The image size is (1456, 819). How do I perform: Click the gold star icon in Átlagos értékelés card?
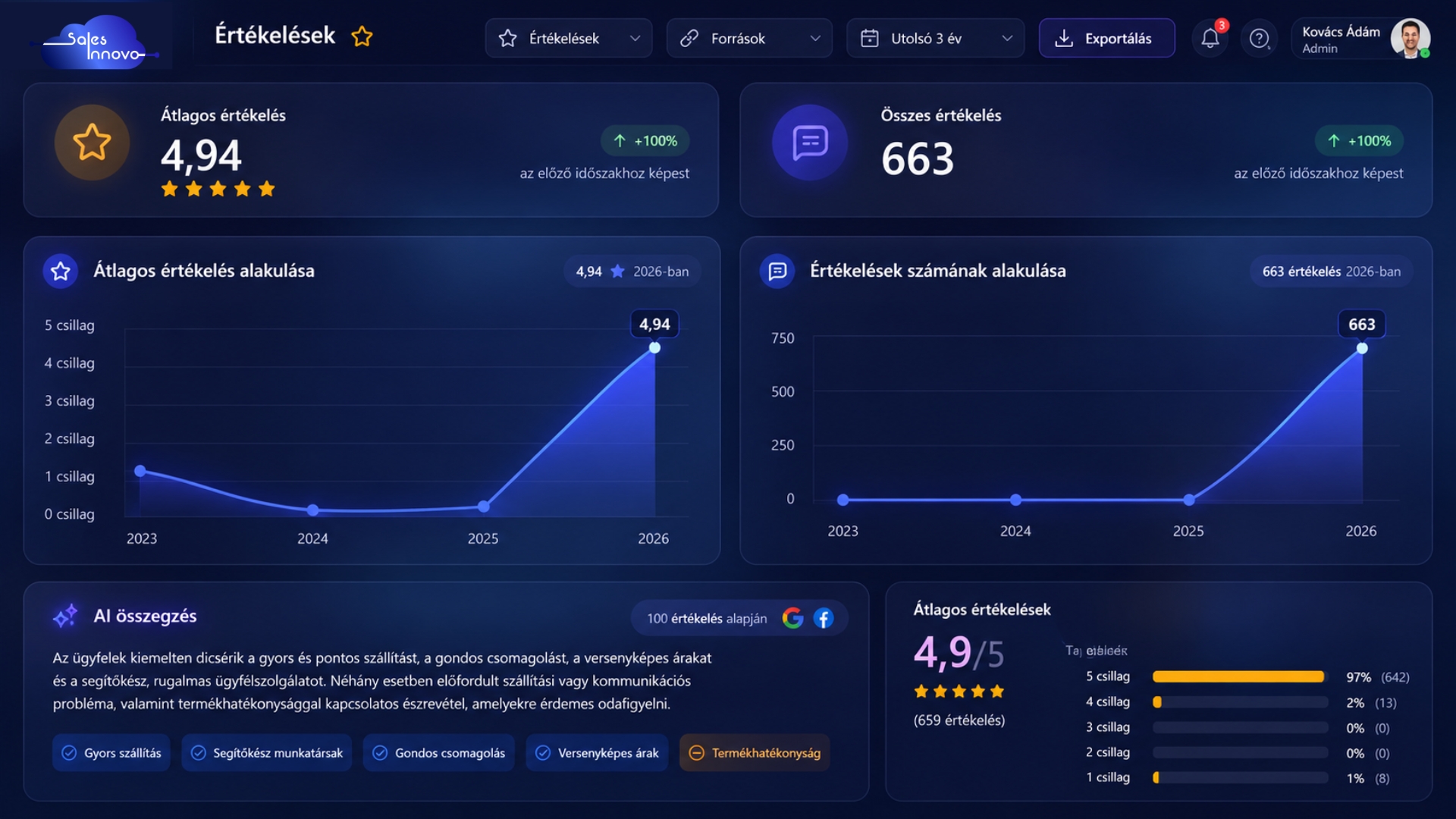[x=92, y=142]
